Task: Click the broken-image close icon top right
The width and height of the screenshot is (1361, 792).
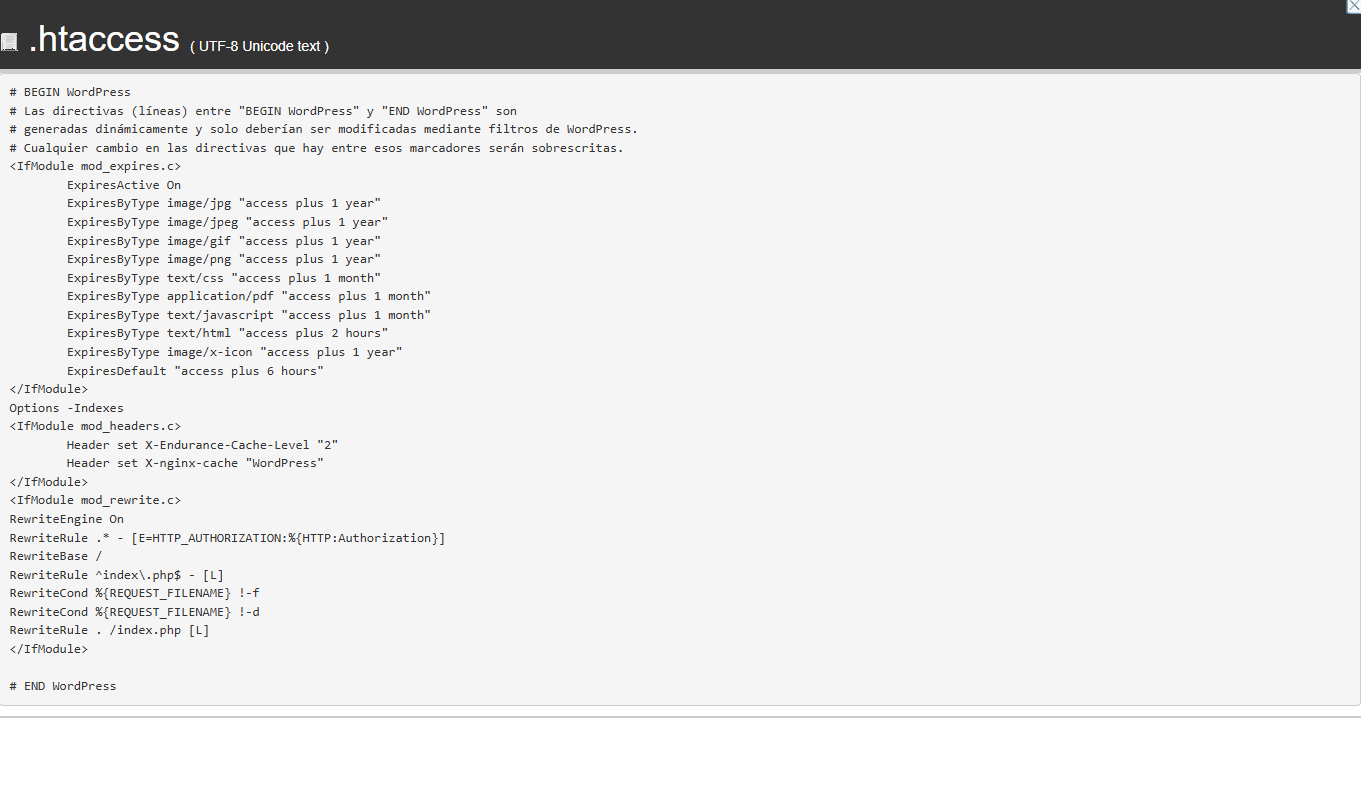Action: coord(1355,6)
